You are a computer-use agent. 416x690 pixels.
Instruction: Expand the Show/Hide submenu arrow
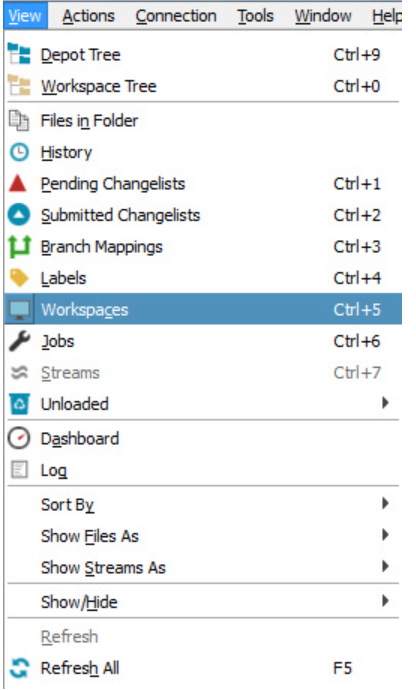(x=385, y=601)
